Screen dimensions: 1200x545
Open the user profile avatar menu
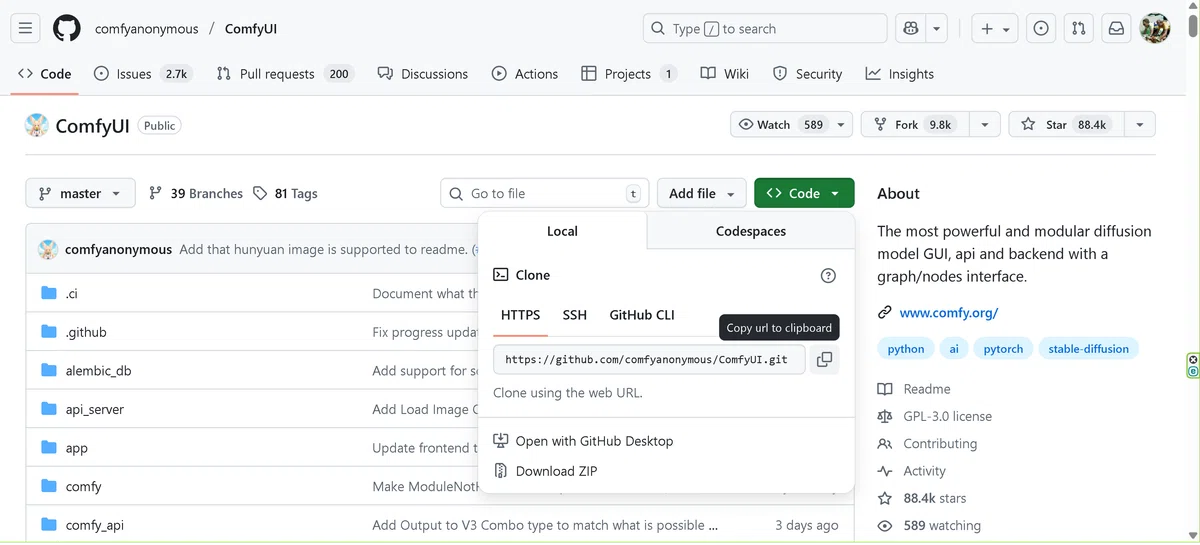(1155, 29)
